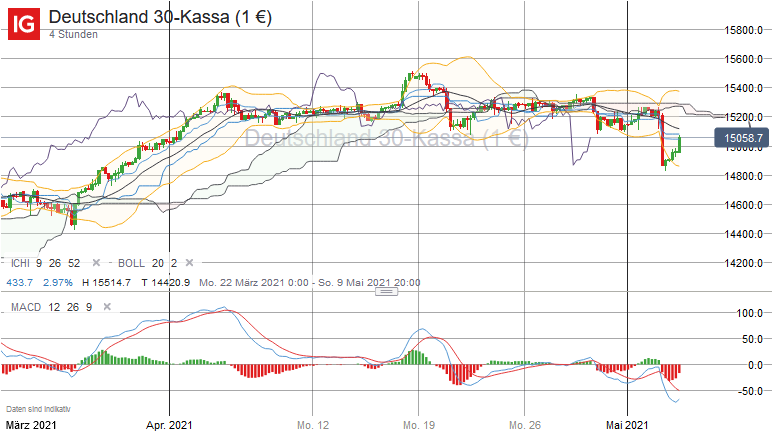The image size is (772, 434).
Task: Click the 15400.0 price axis label
Action: coord(743,88)
